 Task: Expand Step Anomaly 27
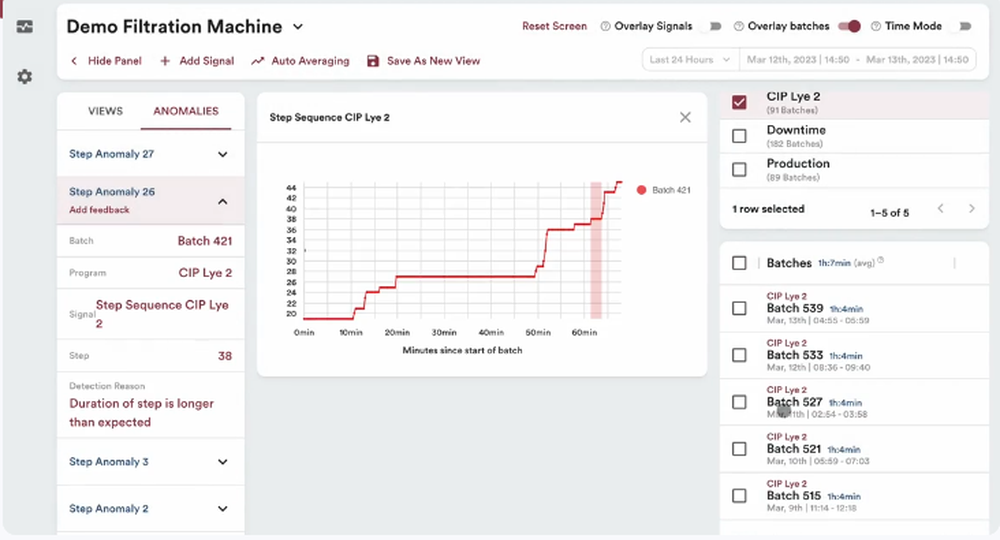[x=222, y=155]
